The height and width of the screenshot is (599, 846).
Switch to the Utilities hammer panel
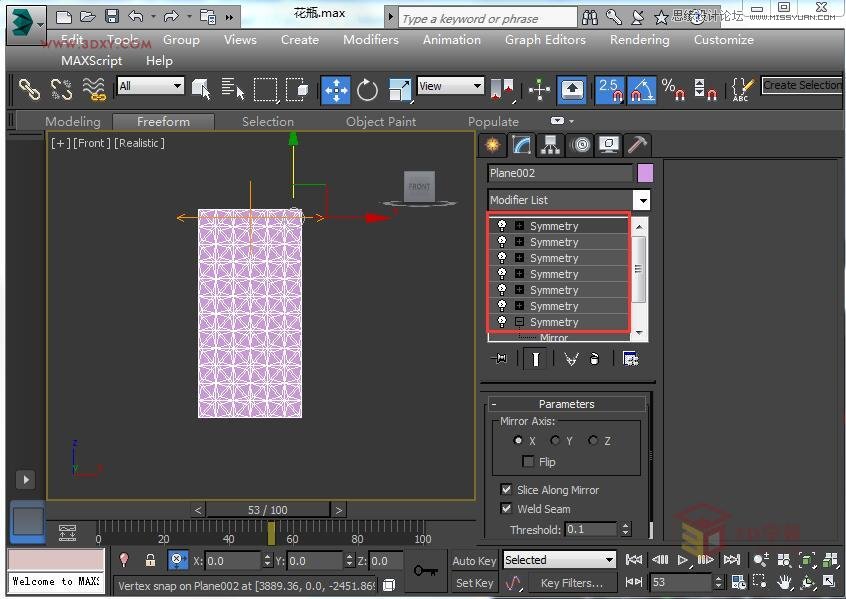click(x=636, y=145)
